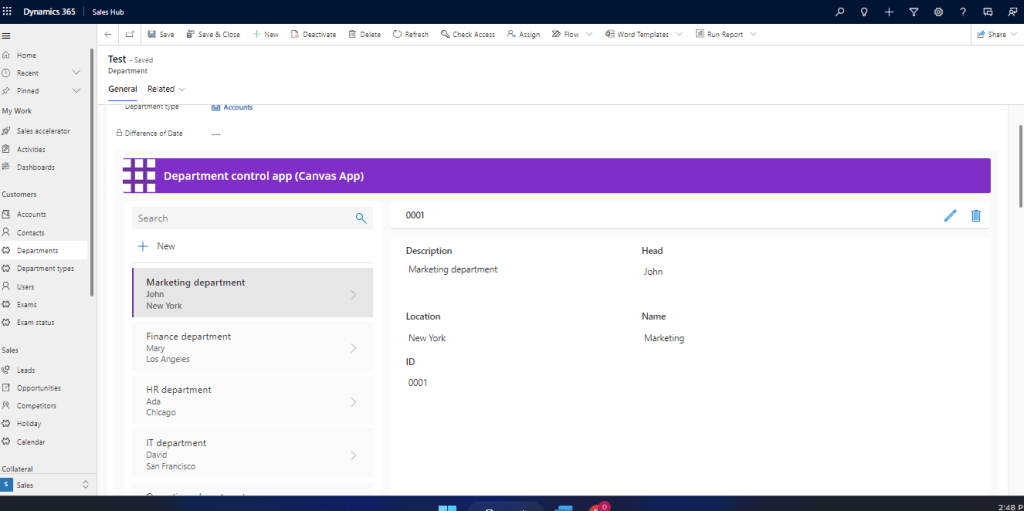1024x511 pixels.
Task: Expand the Pinned section chevron
Action: (x=77, y=91)
